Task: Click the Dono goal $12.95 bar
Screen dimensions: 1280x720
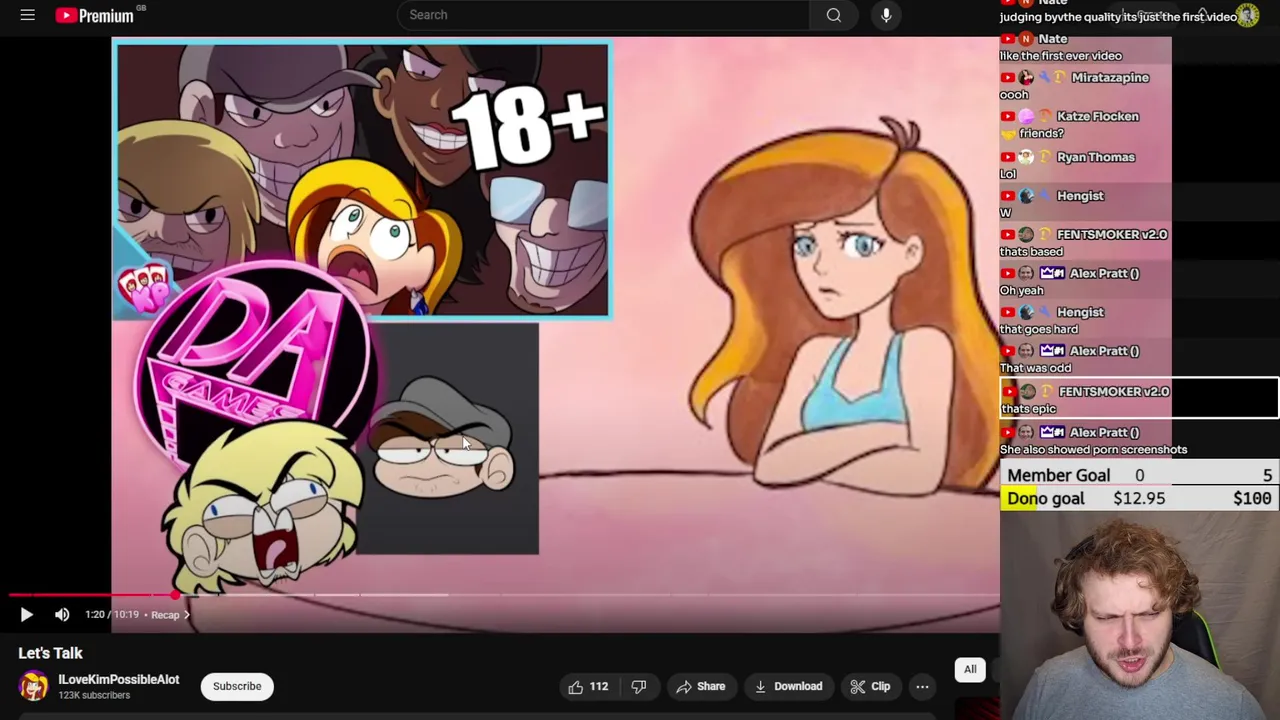Action: (1140, 498)
